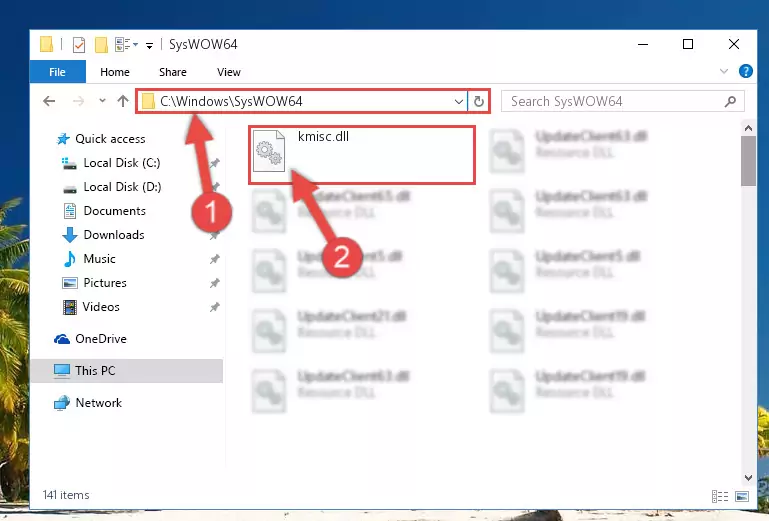This screenshot has height=521, width=769.
Task: Switch to details view in status bar
Action: (720, 496)
